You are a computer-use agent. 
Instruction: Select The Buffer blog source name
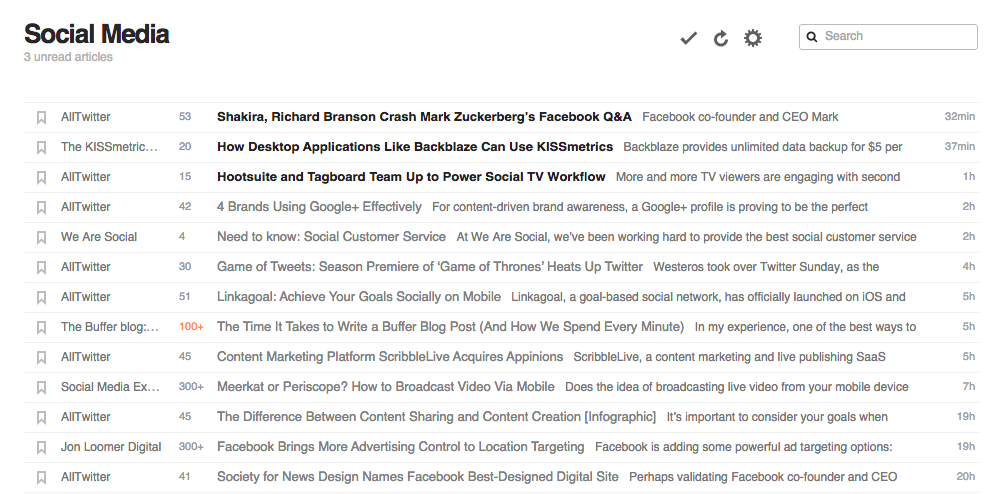point(110,327)
